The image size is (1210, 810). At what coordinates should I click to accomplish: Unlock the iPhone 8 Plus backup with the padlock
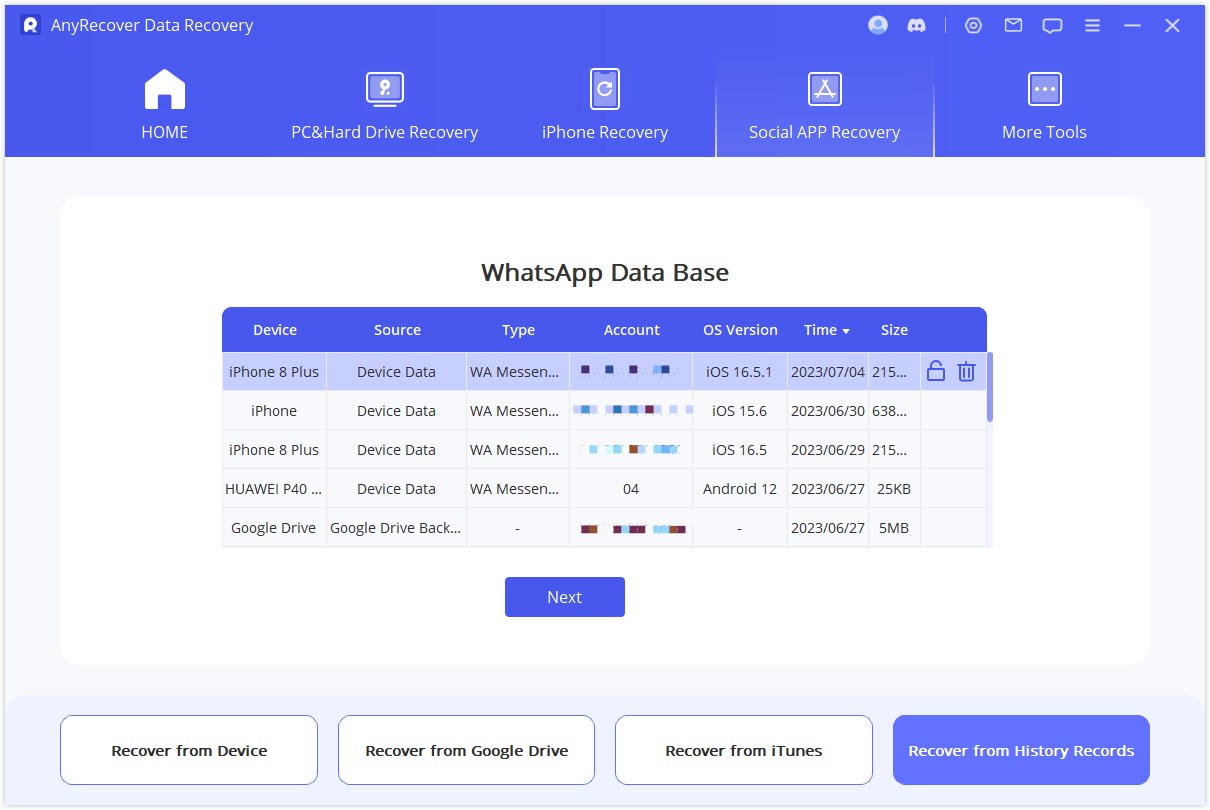(x=935, y=371)
